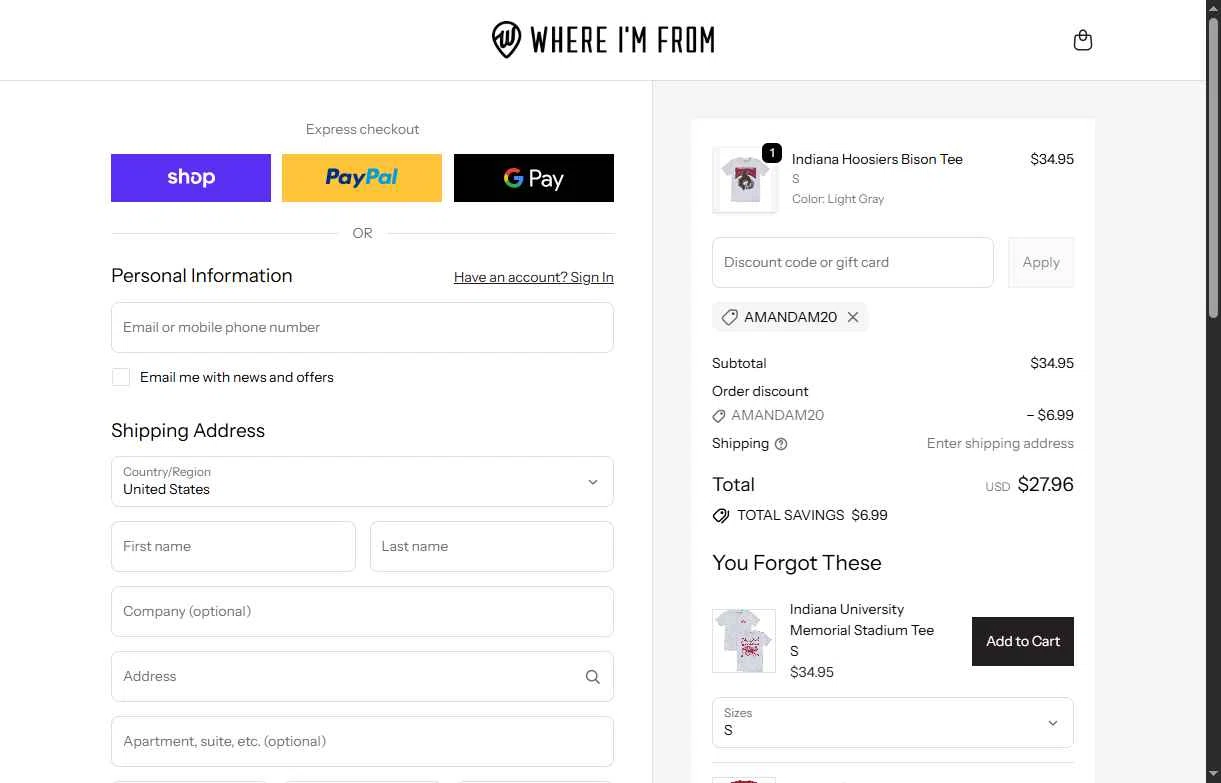Pay with Shop express checkout
Screen dimensions: 1221x783
191,178
